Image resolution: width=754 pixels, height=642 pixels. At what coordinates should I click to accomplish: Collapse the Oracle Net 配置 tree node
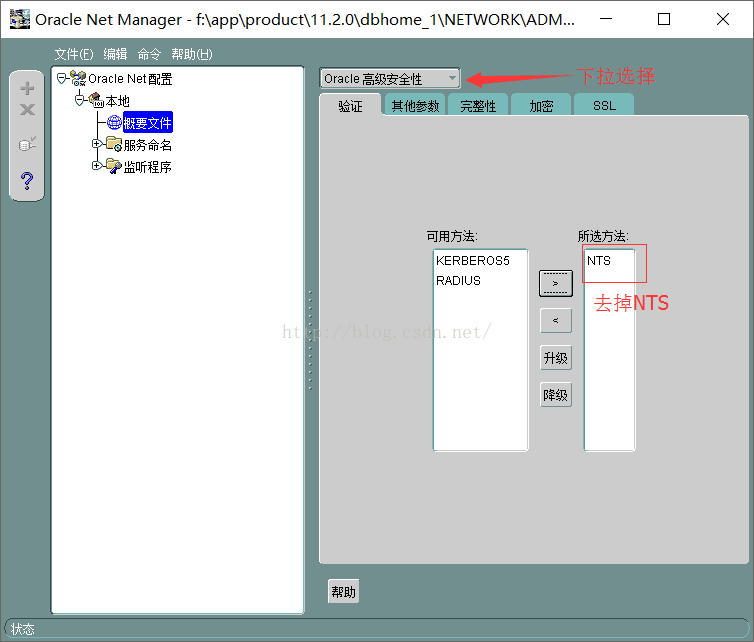[x=62, y=78]
